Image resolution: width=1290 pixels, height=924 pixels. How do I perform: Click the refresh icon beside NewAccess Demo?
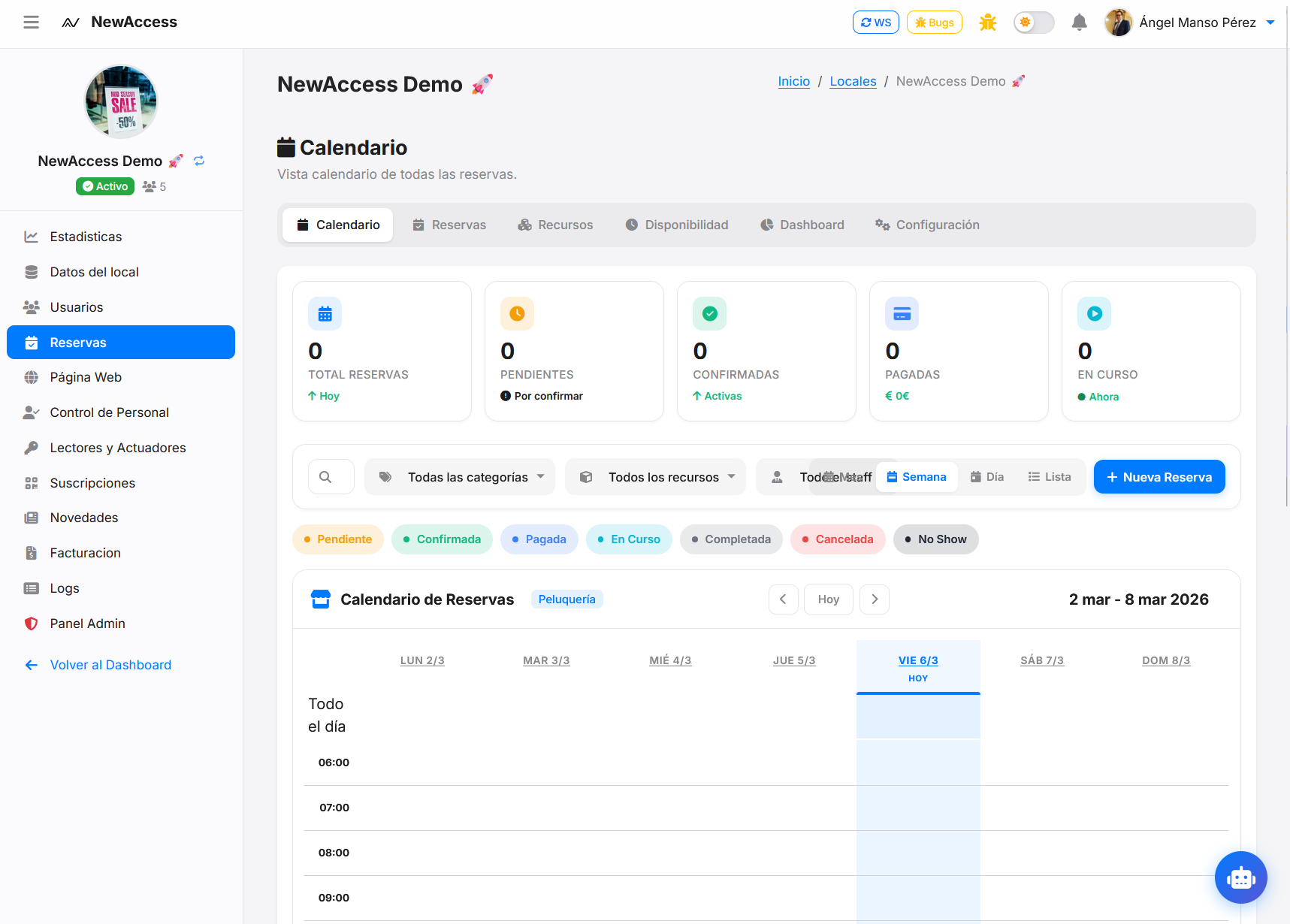coord(199,161)
